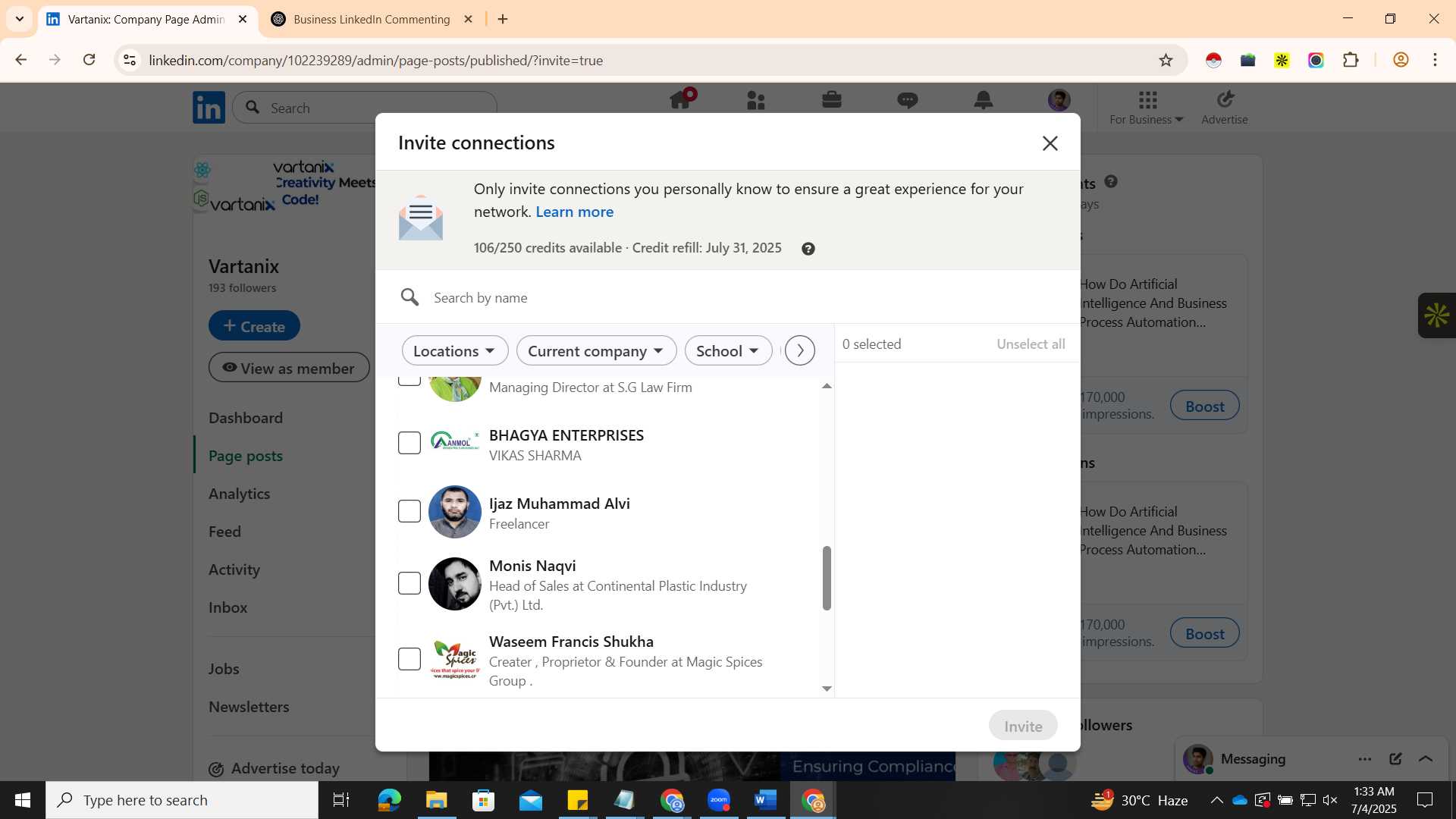
Task: Expand the For Business menu
Action: point(1147,108)
